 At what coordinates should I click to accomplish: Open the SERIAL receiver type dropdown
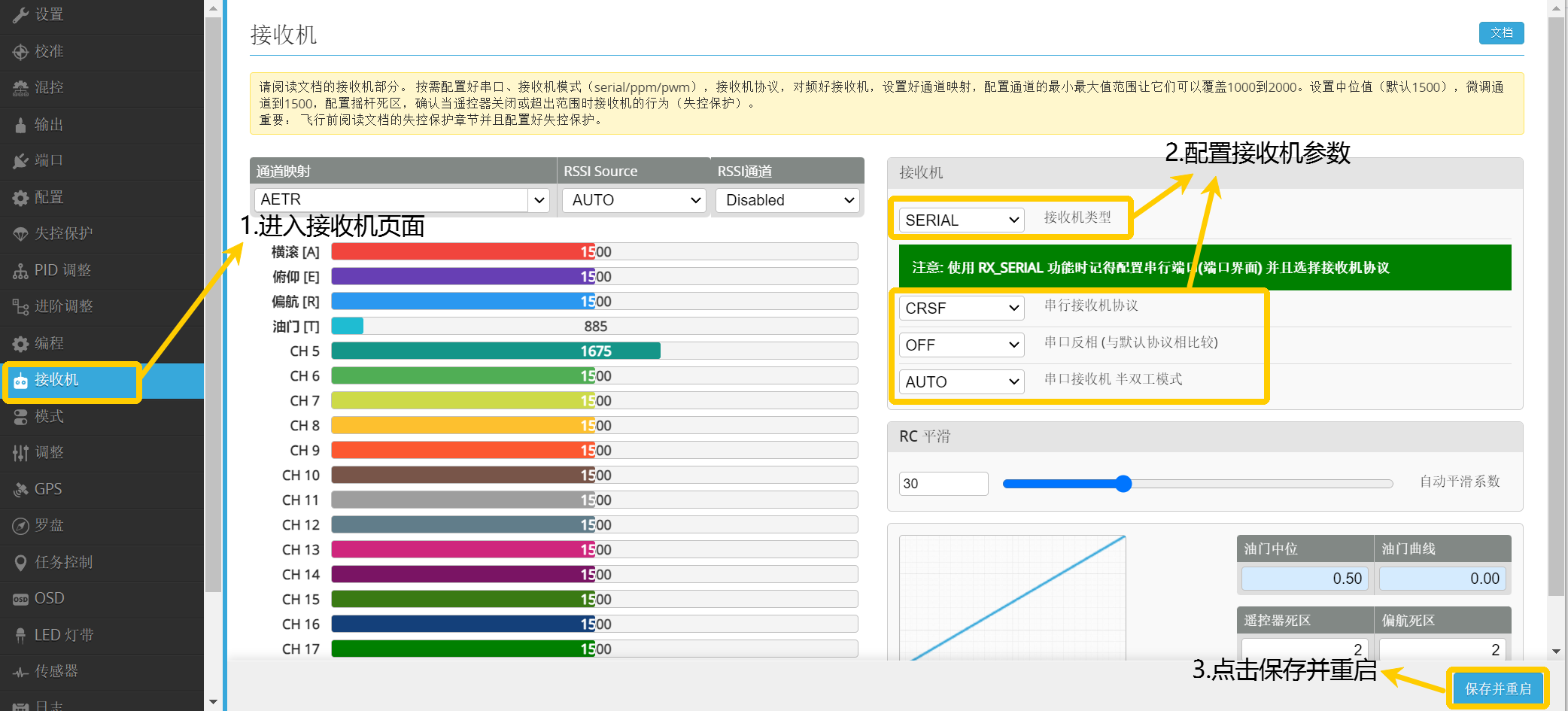(x=961, y=220)
